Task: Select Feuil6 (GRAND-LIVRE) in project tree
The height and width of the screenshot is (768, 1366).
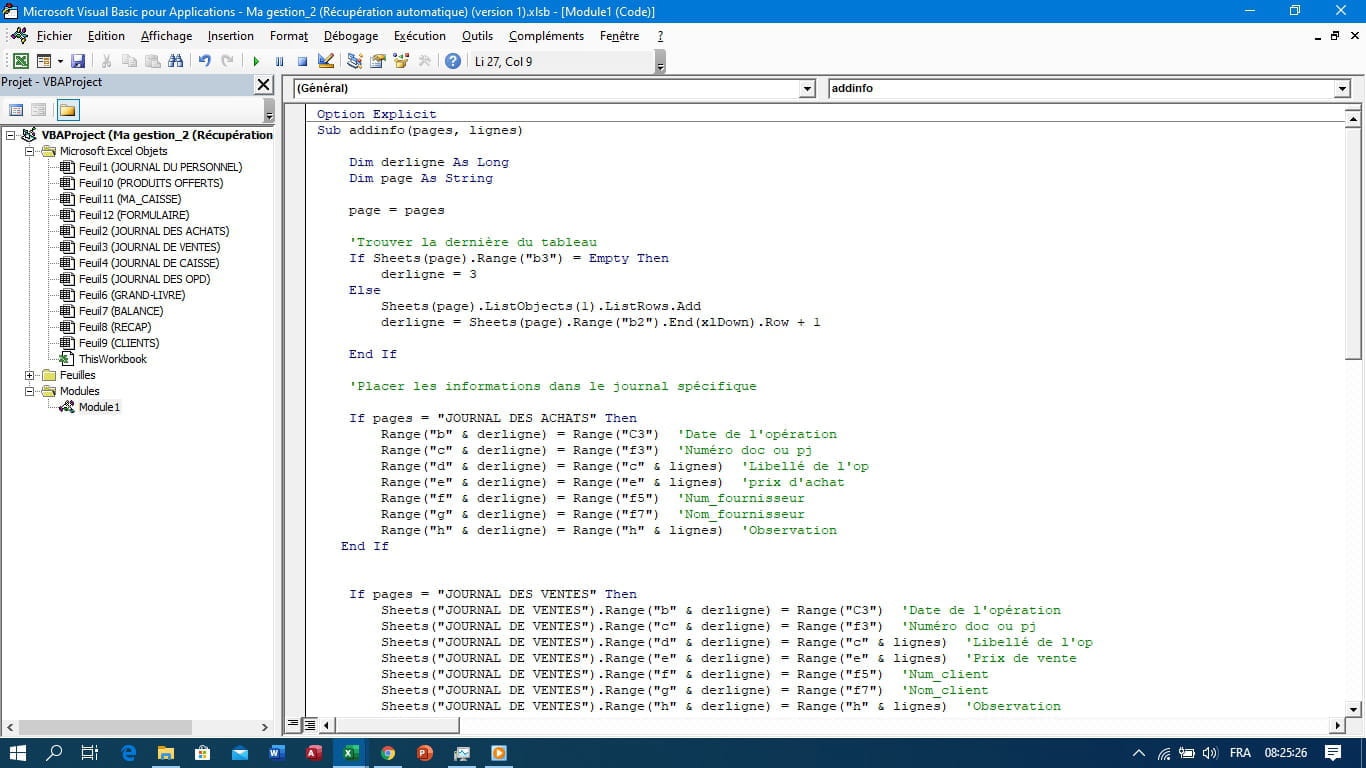Action: [x=132, y=295]
